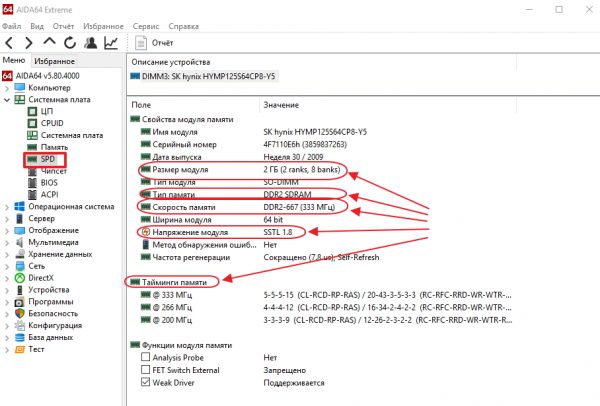
Task: Click the DirectX Xbox-style icon
Action: click(20, 278)
